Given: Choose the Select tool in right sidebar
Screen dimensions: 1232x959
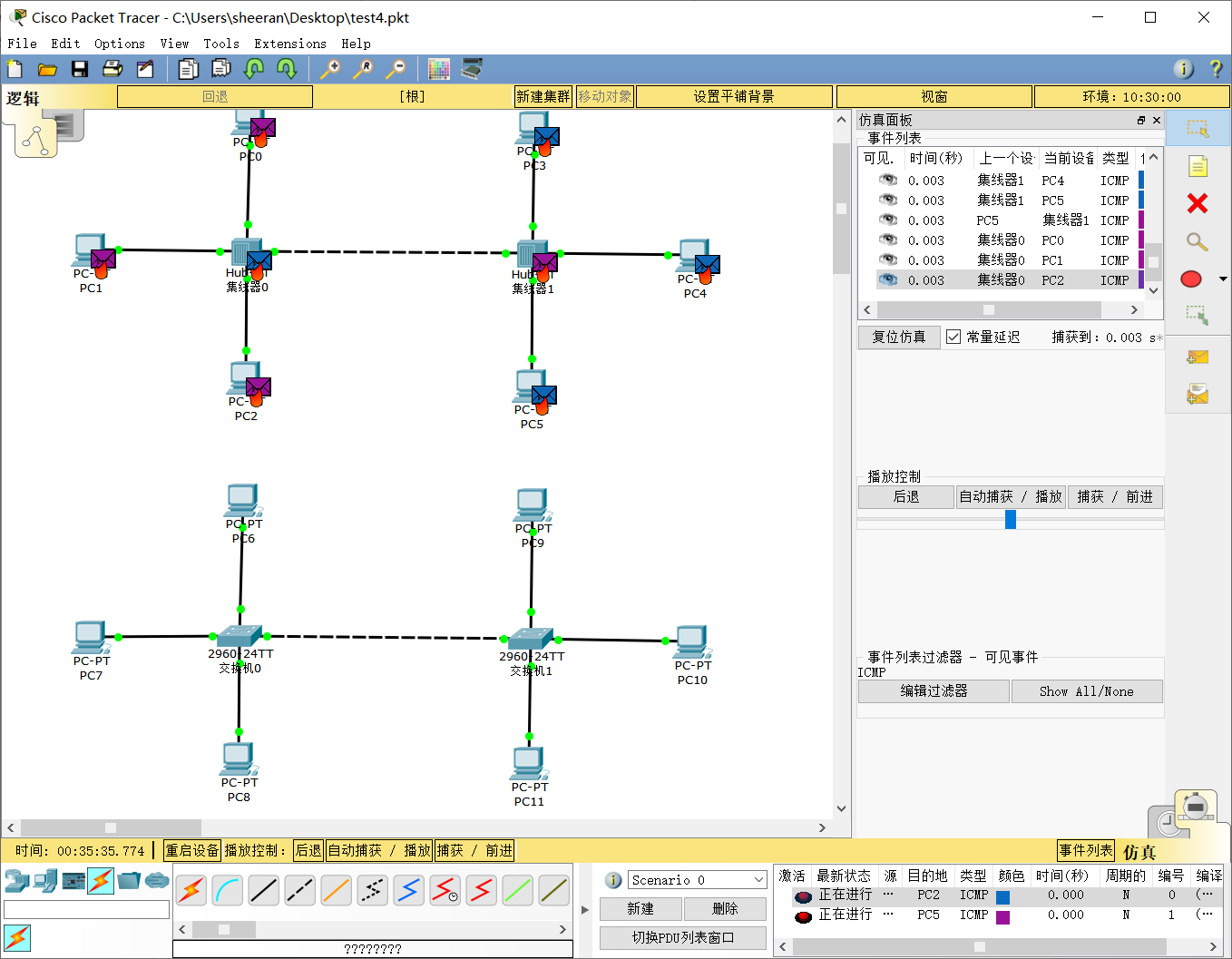Looking at the screenshot, I should pos(1198,129).
